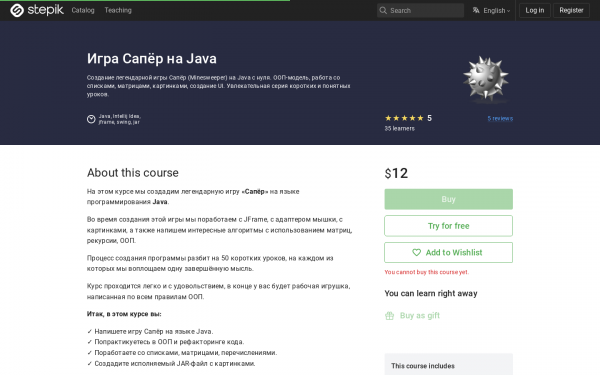Viewport: 600px width, 375px height.
Task: Click the 'This course includes' heading
Action: (423, 366)
